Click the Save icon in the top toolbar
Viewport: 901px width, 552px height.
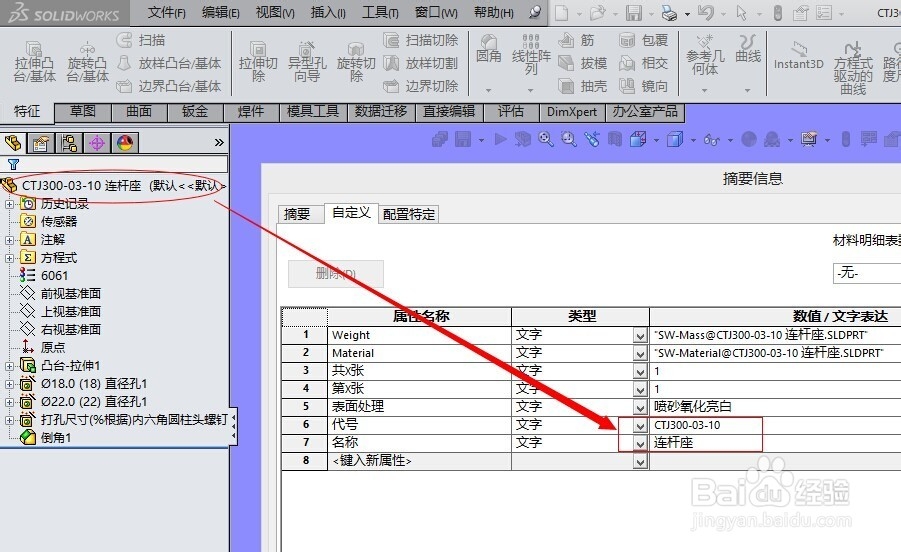[x=634, y=12]
